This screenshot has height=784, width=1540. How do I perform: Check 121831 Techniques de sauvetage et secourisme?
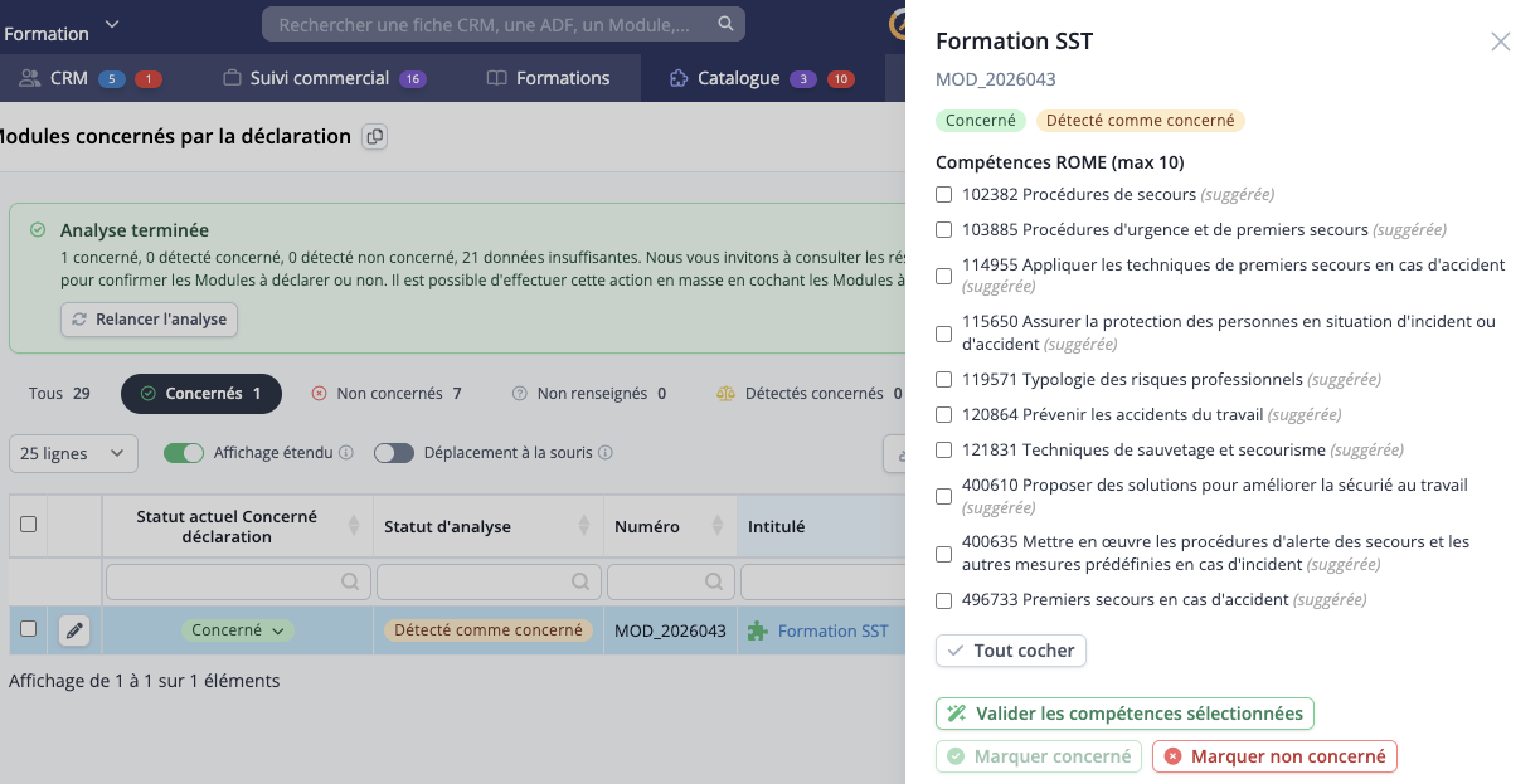(x=944, y=450)
